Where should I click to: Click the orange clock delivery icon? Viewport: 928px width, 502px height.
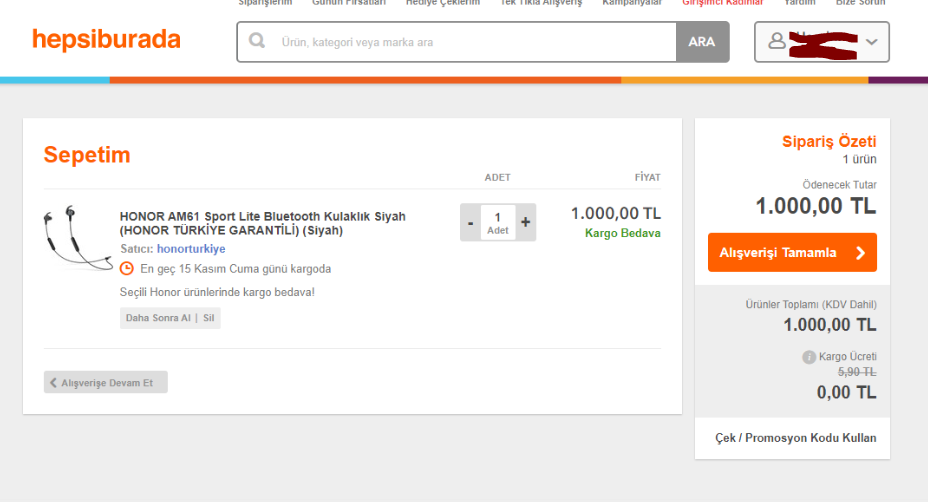coord(127,269)
